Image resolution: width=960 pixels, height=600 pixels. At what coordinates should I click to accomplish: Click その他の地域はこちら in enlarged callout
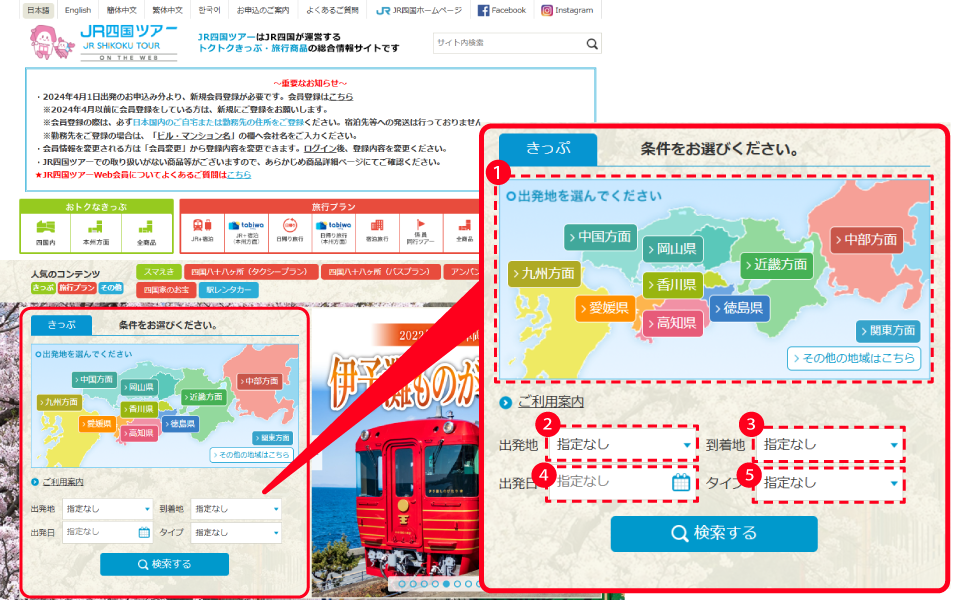854,358
